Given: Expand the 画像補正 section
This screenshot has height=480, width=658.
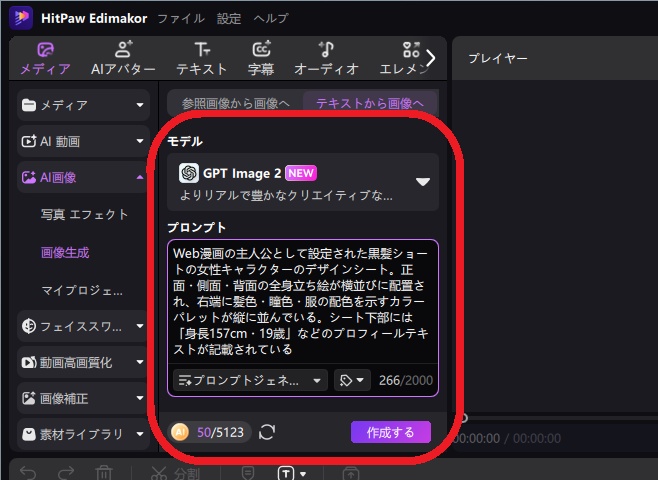Looking at the screenshot, I should coord(84,398).
